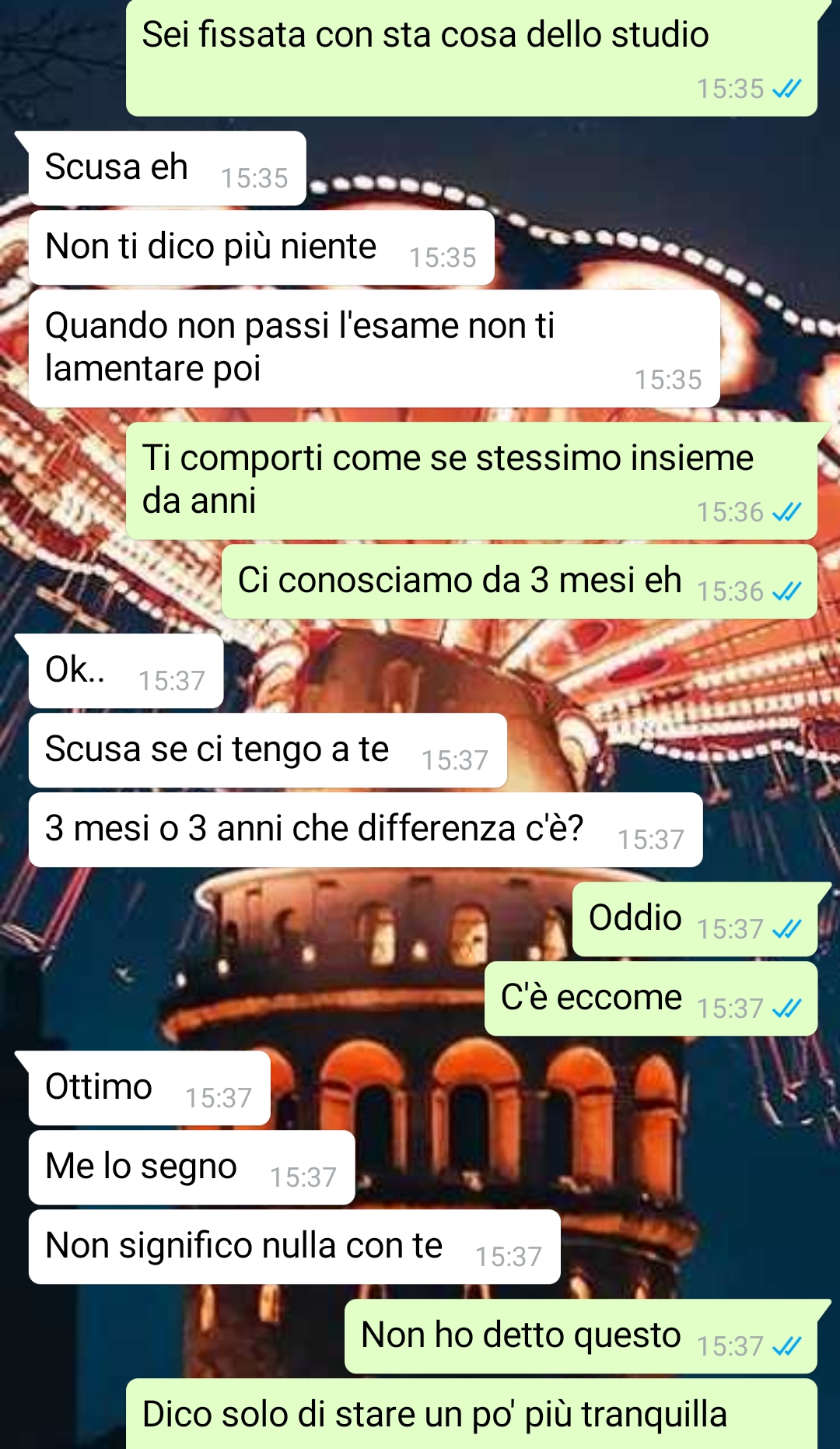Screen dimensions: 840x1449
Task: Tap the blue ticks next to 'Oddio'
Action: 786,929
